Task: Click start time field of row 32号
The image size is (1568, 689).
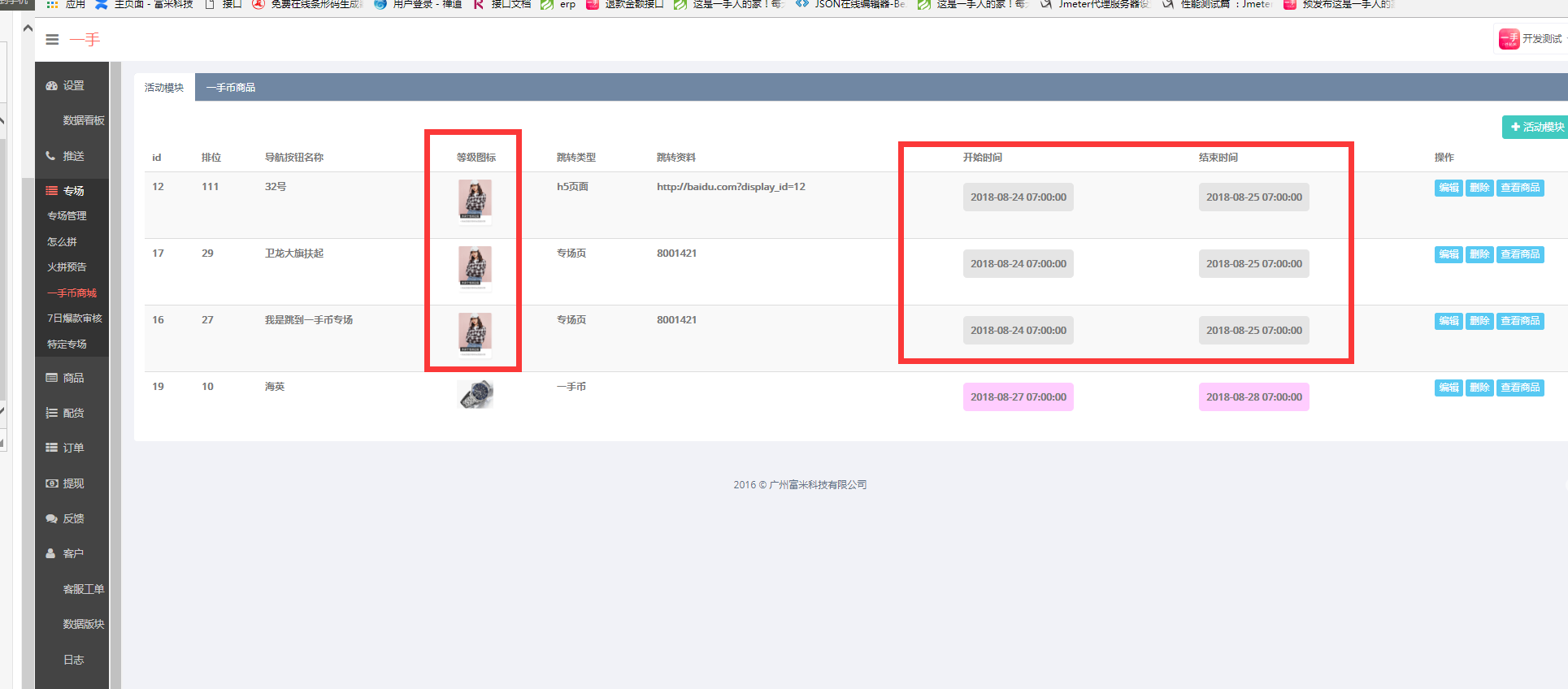Action: [x=1019, y=197]
